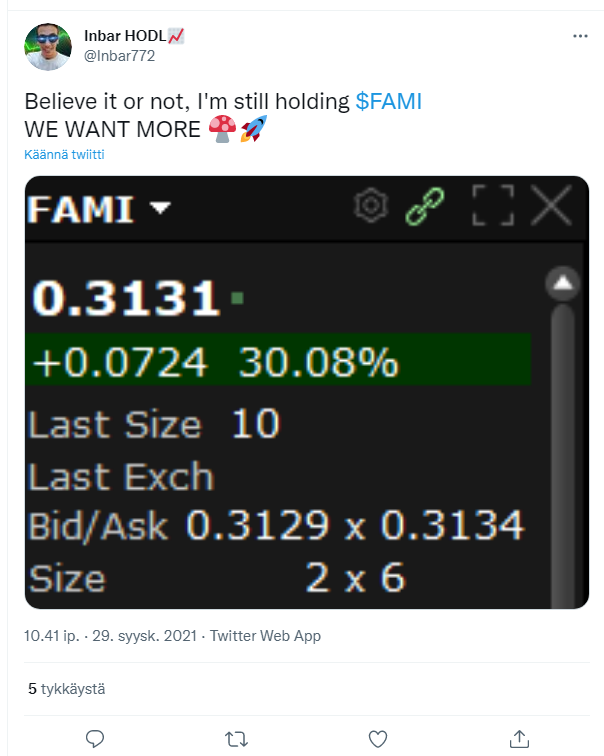The height and width of the screenshot is (756, 604).
Task: Click the Twitter Web App source link
Action: click(264, 636)
